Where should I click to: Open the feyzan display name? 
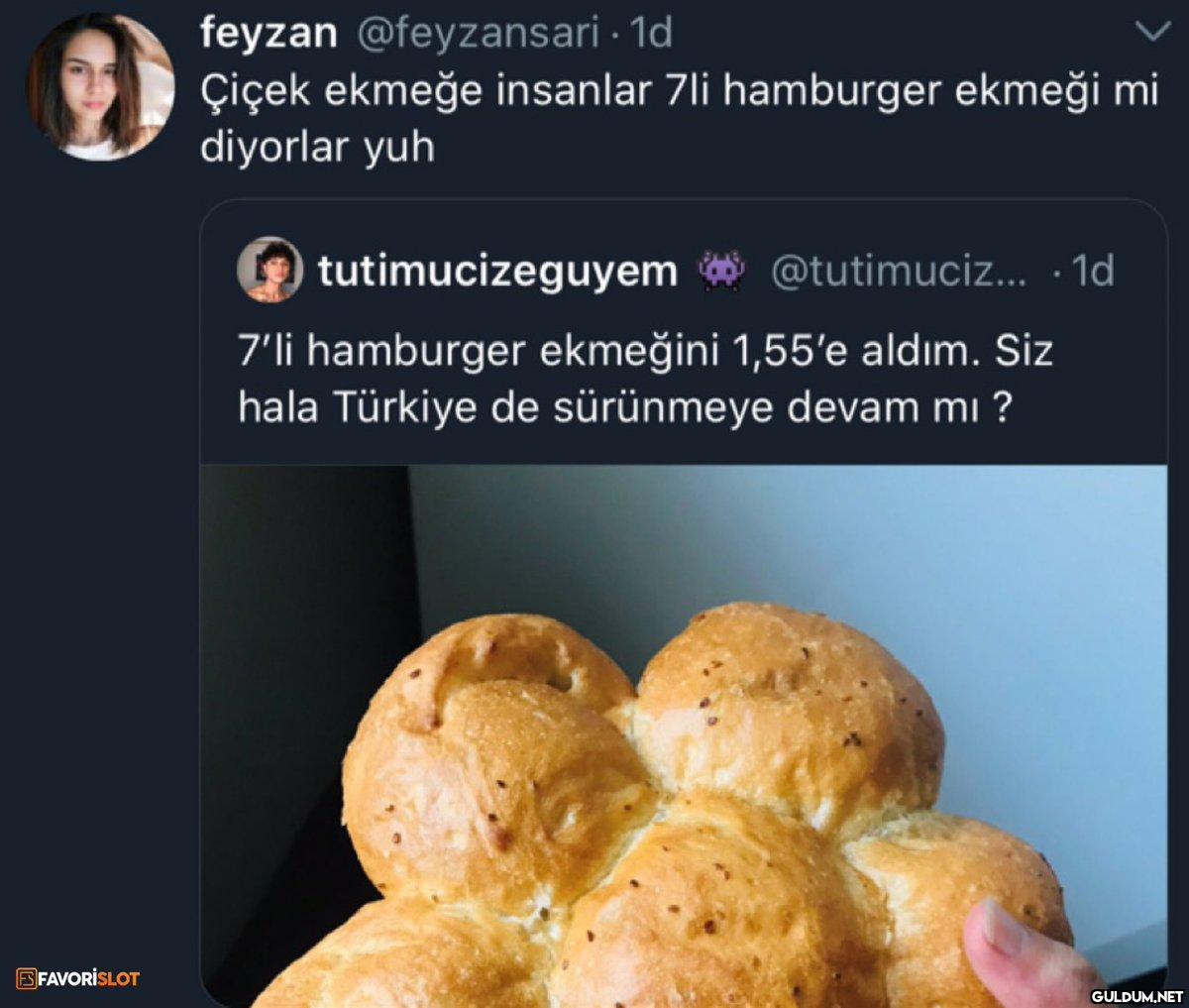point(269,34)
